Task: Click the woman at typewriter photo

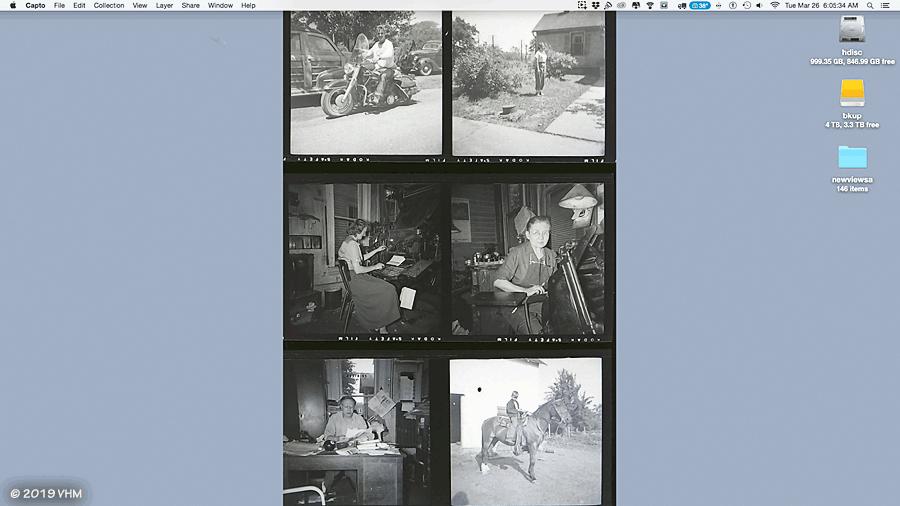Action: point(365,258)
